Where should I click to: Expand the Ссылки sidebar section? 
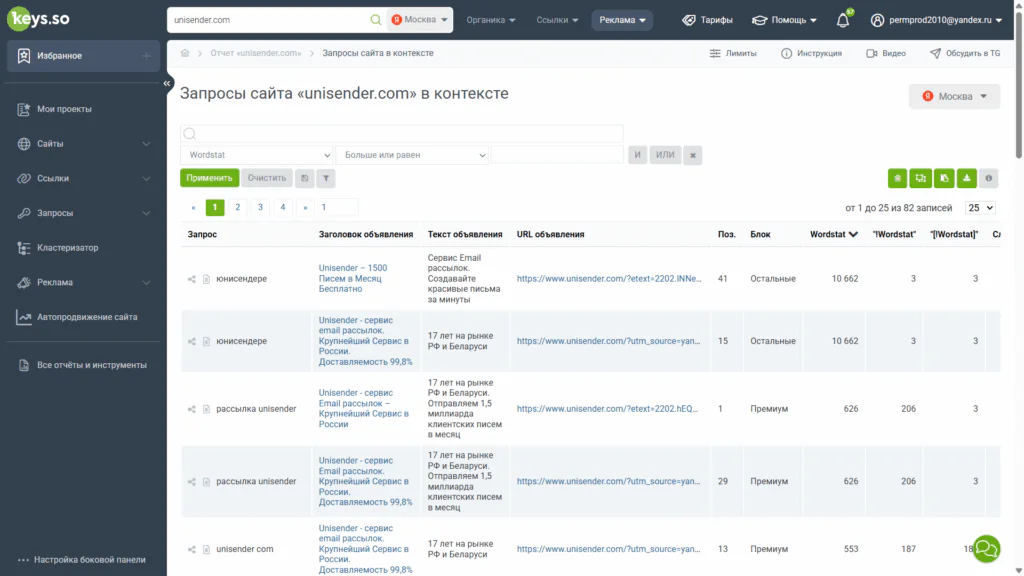coord(84,178)
